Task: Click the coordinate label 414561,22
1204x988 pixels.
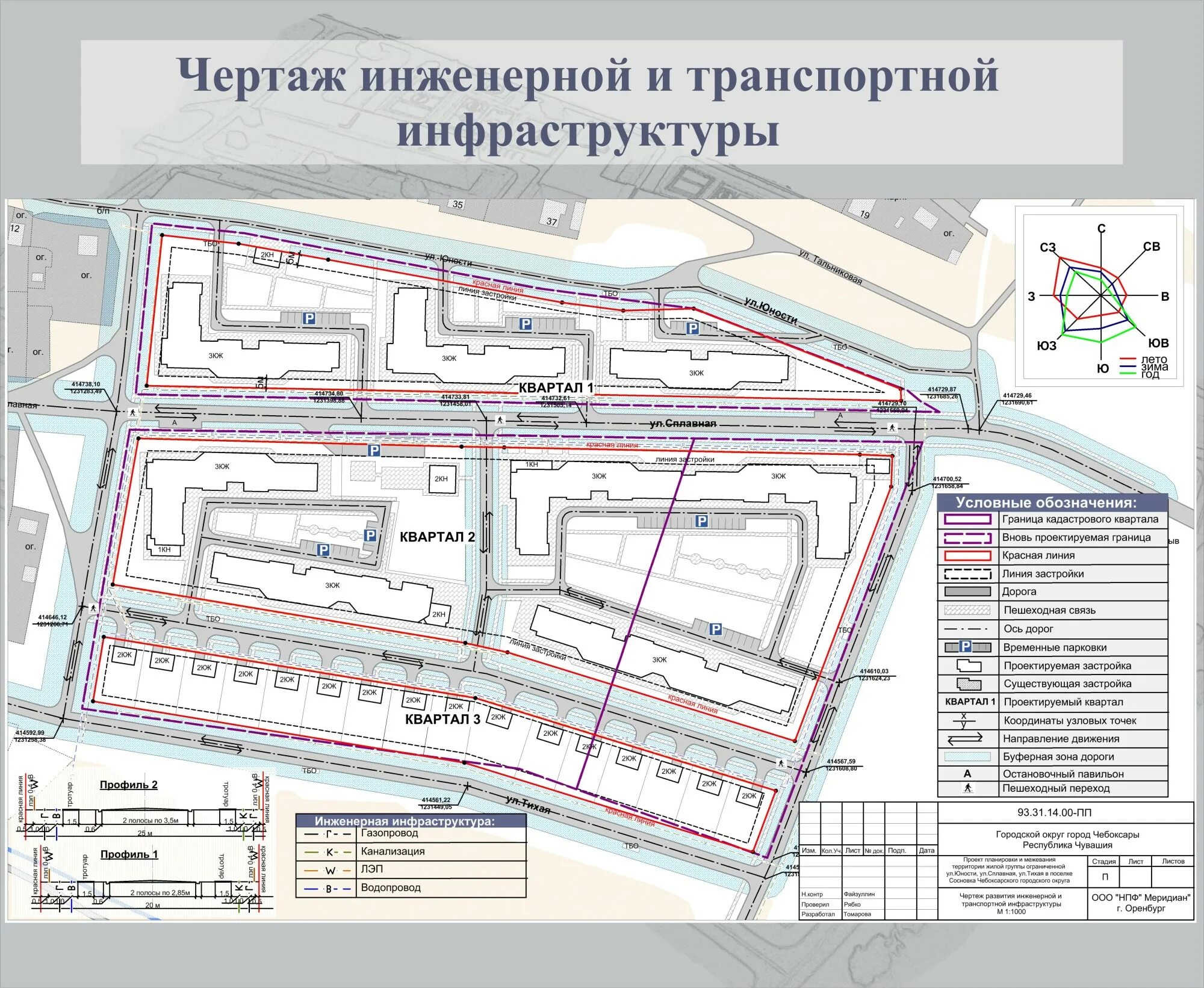Action: click(436, 800)
